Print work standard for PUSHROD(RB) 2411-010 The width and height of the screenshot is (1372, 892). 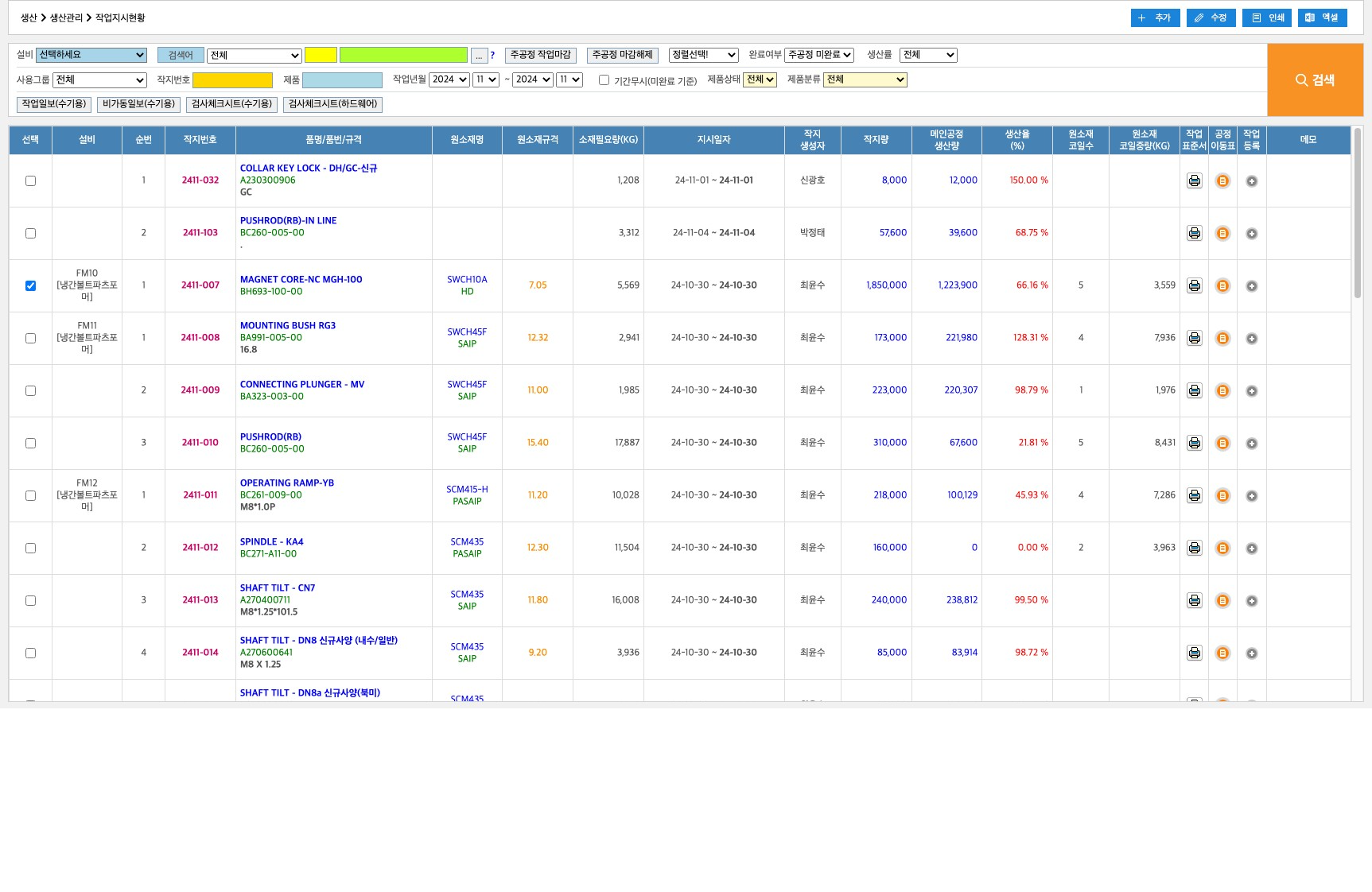click(1194, 443)
